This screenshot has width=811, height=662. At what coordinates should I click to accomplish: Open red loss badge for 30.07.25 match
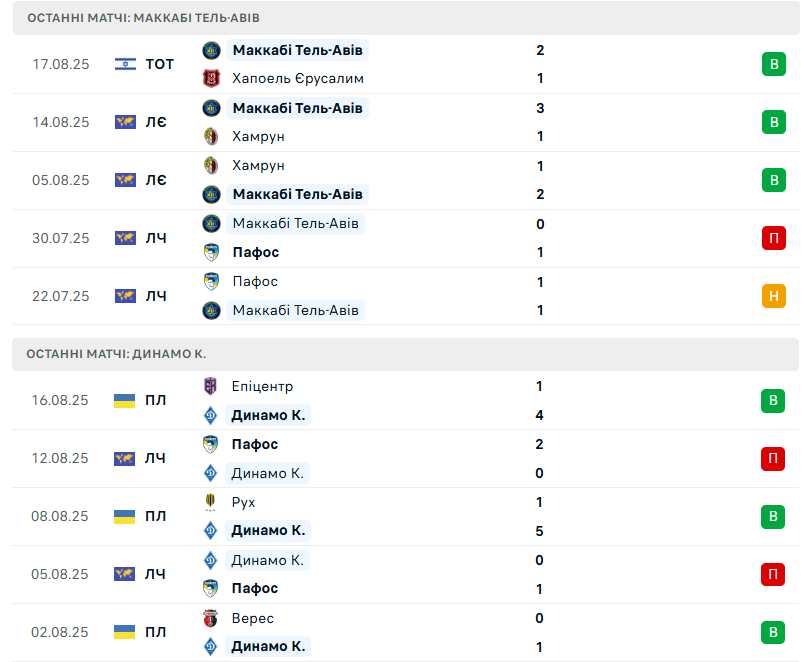coord(772,238)
